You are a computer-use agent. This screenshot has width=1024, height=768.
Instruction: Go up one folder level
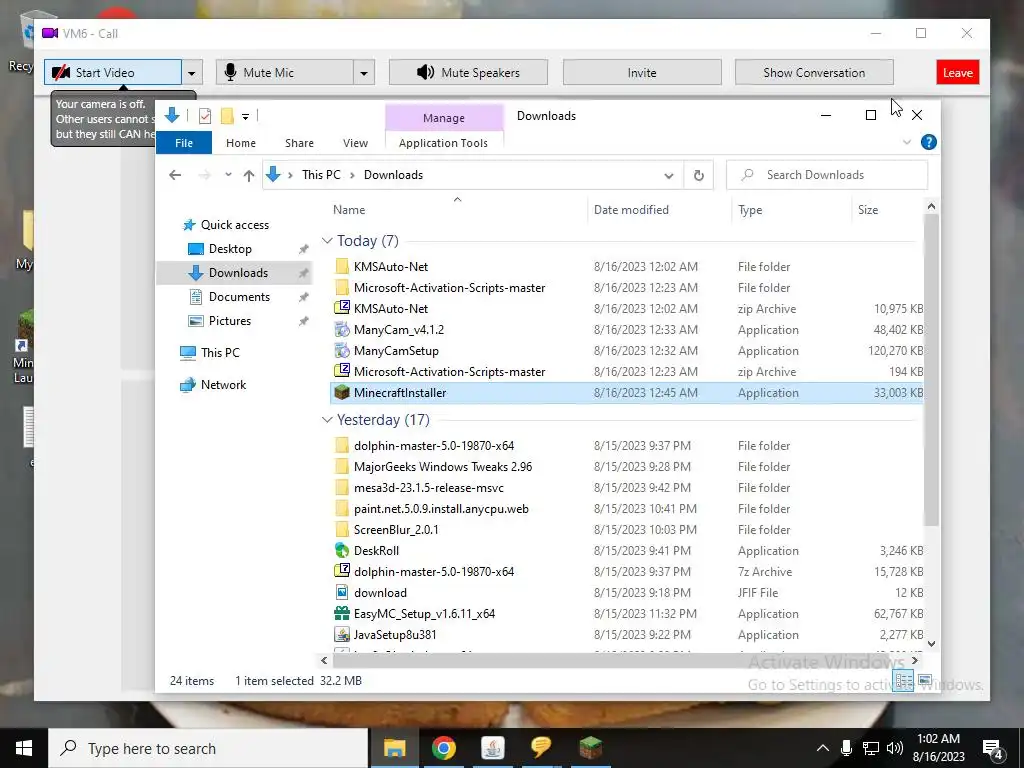[x=249, y=175]
